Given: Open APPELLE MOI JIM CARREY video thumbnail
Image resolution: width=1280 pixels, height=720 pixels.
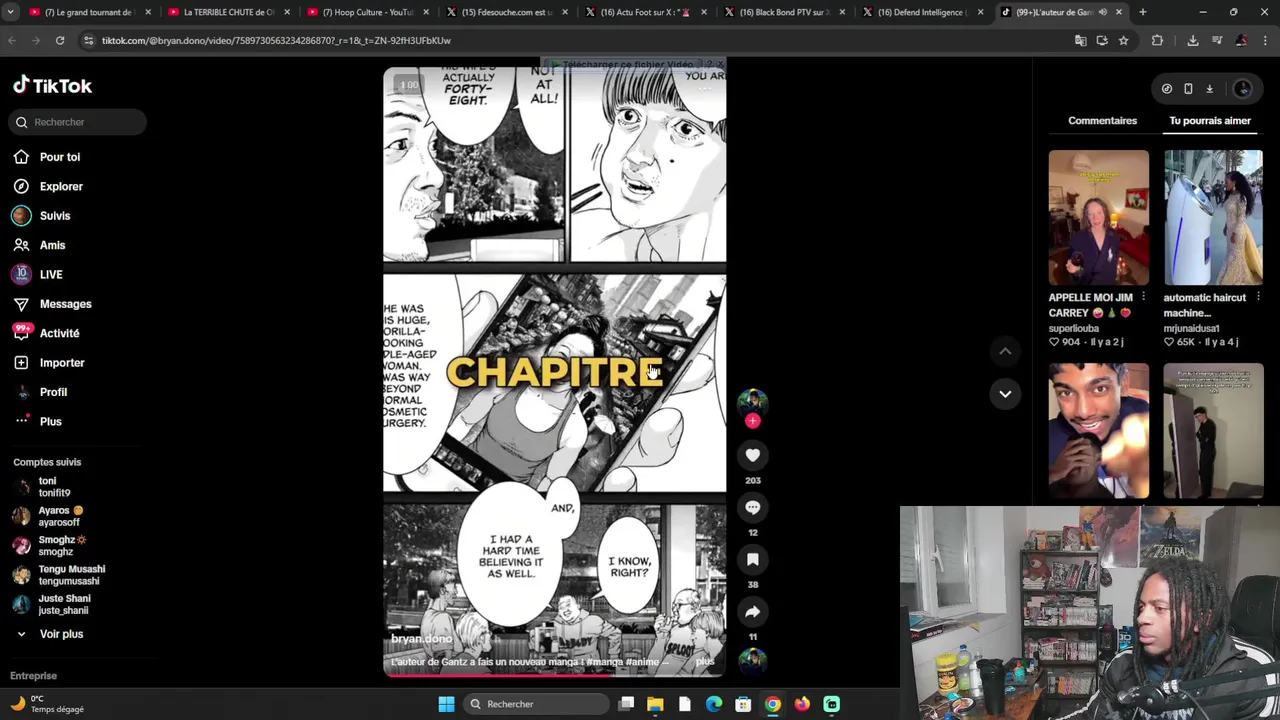Looking at the screenshot, I should click(1099, 218).
